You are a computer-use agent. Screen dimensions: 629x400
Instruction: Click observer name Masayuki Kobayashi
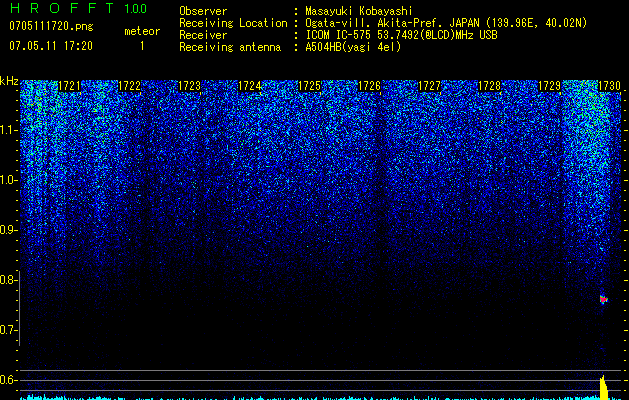pos(359,11)
